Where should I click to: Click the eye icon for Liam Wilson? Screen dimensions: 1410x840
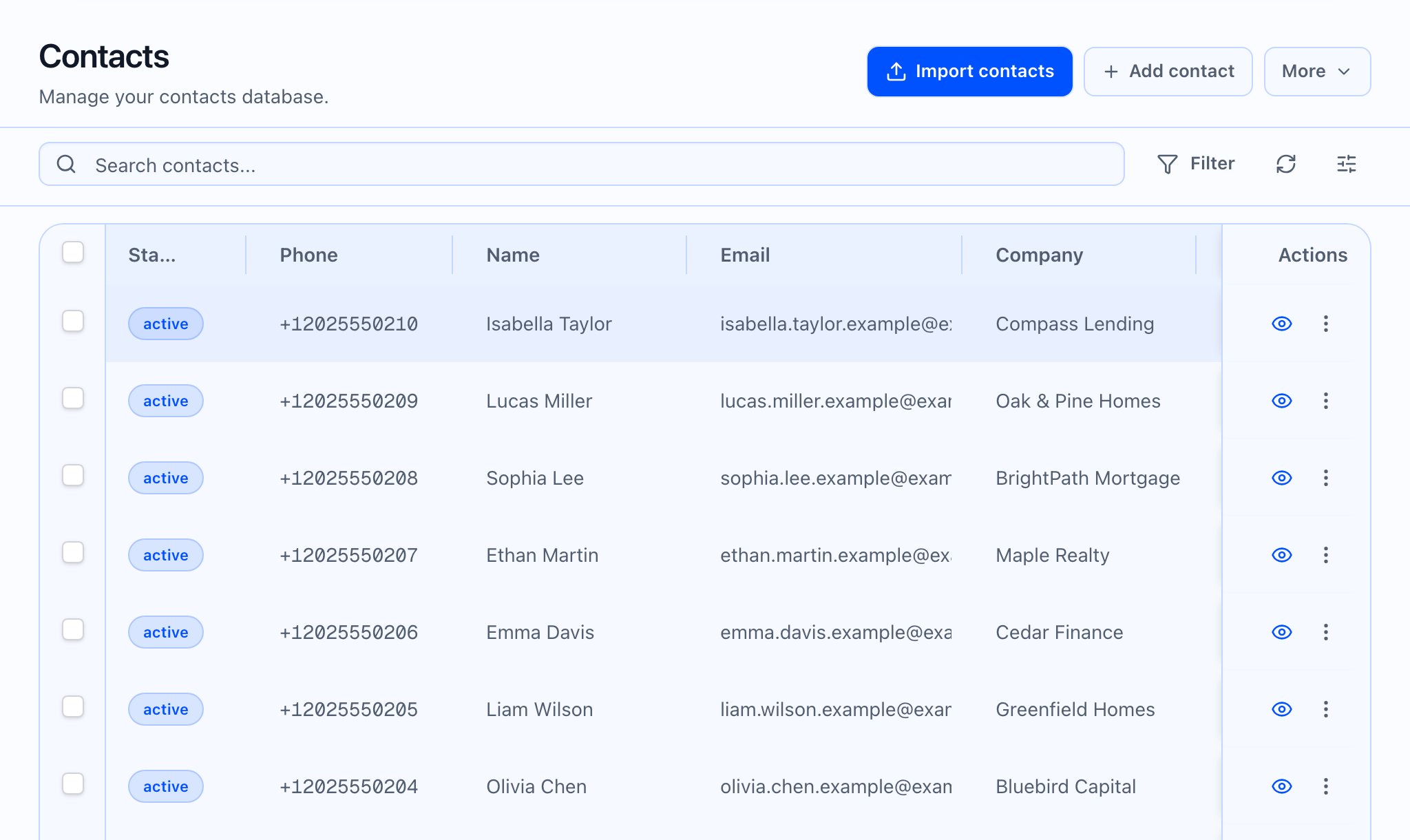pyautogui.click(x=1281, y=709)
